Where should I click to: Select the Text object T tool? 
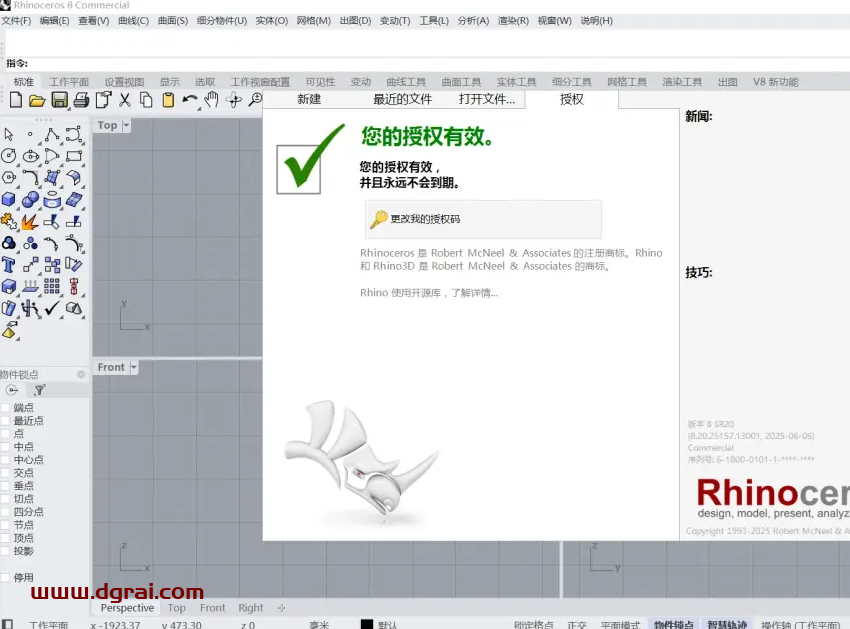point(9,265)
